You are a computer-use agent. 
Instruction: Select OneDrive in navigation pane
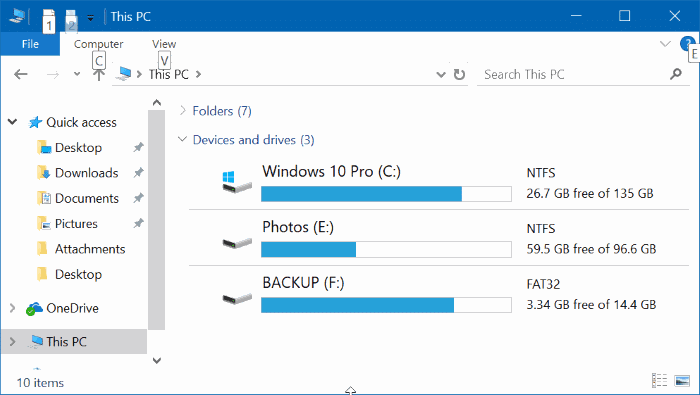pyautogui.click(x=72, y=308)
